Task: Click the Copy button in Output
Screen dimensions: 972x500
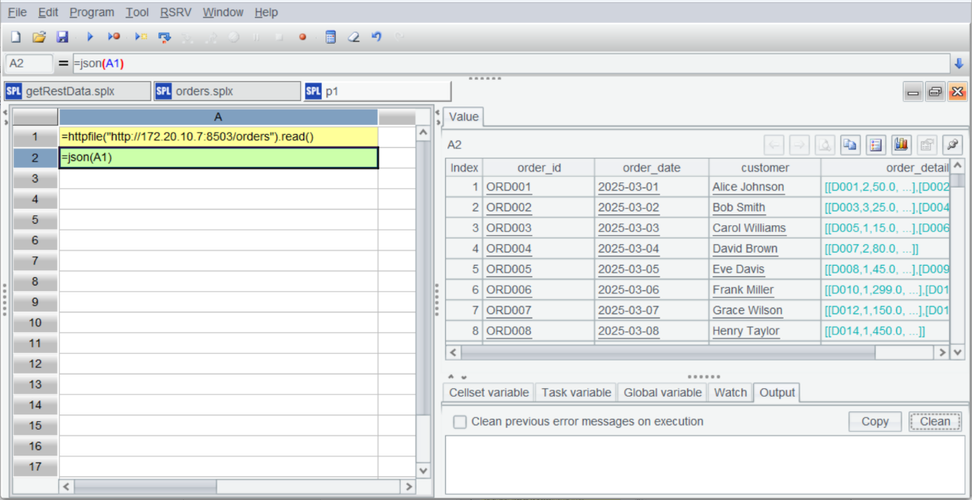Action: 875,421
